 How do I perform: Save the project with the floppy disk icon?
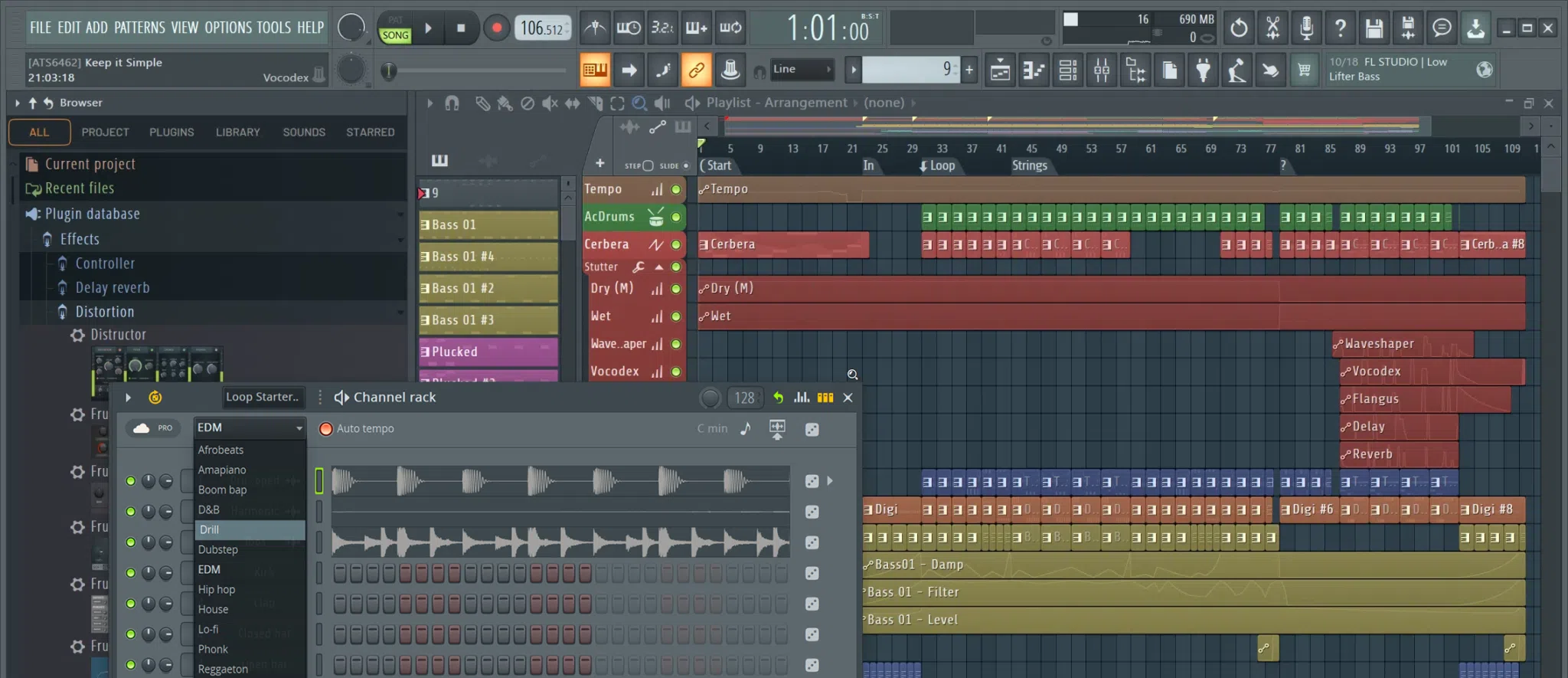[1374, 28]
